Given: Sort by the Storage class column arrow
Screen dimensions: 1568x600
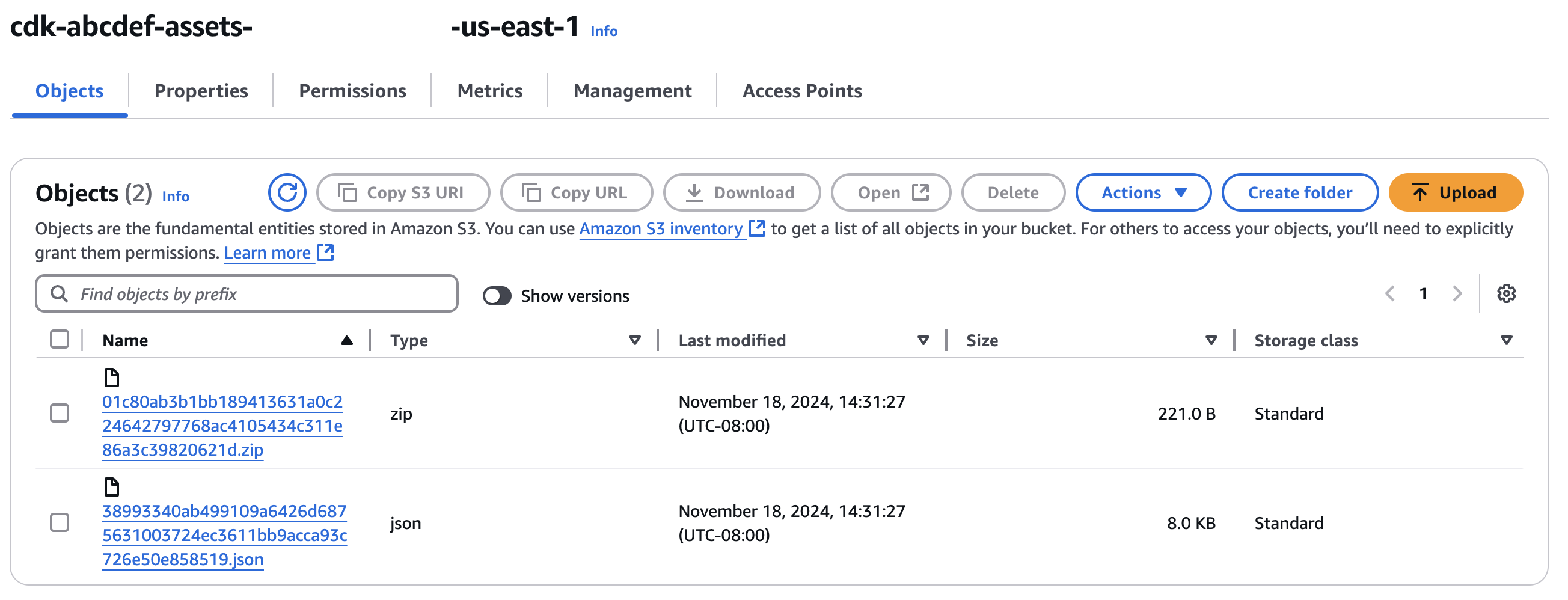Looking at the screenshot, I should click(x=1507, y=340).
